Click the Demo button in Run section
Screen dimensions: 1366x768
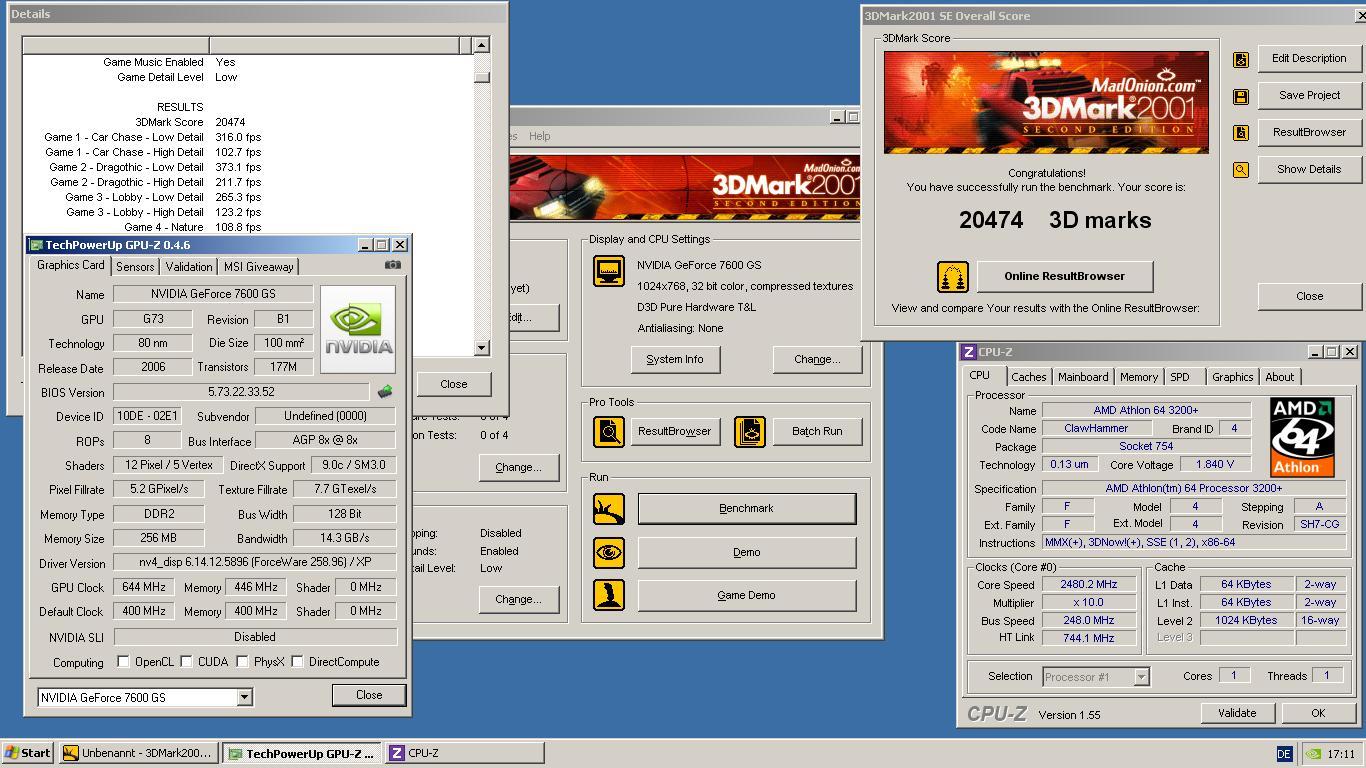click(746, 552)
